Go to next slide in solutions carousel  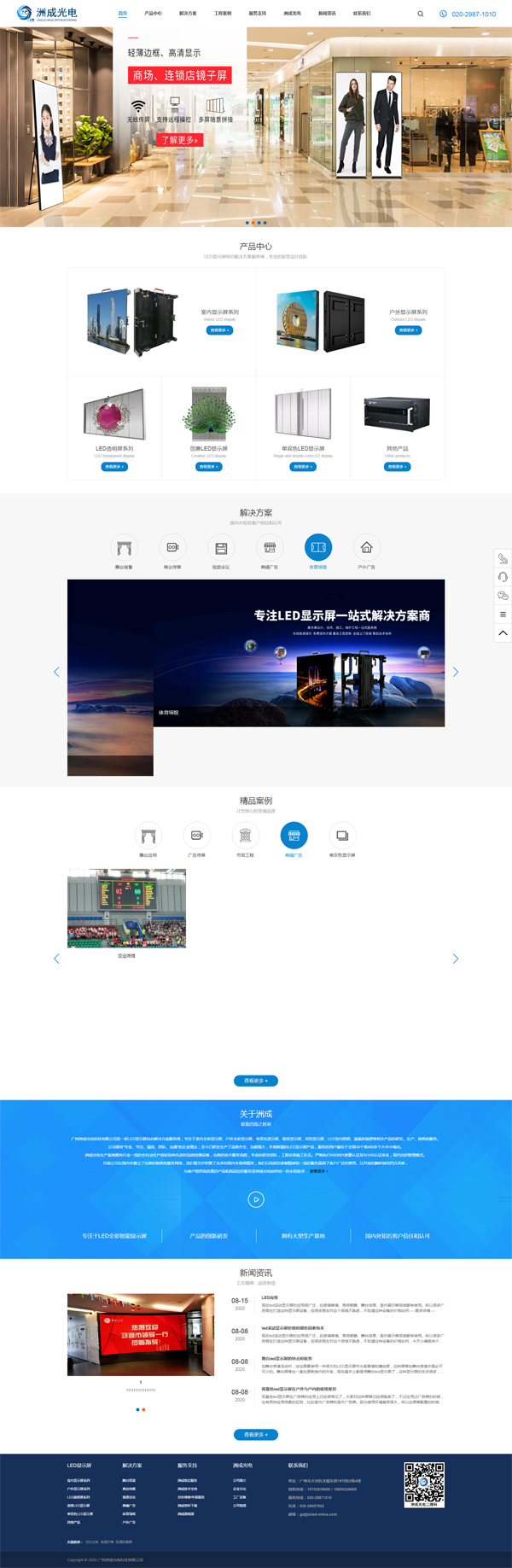click(455, 673)
